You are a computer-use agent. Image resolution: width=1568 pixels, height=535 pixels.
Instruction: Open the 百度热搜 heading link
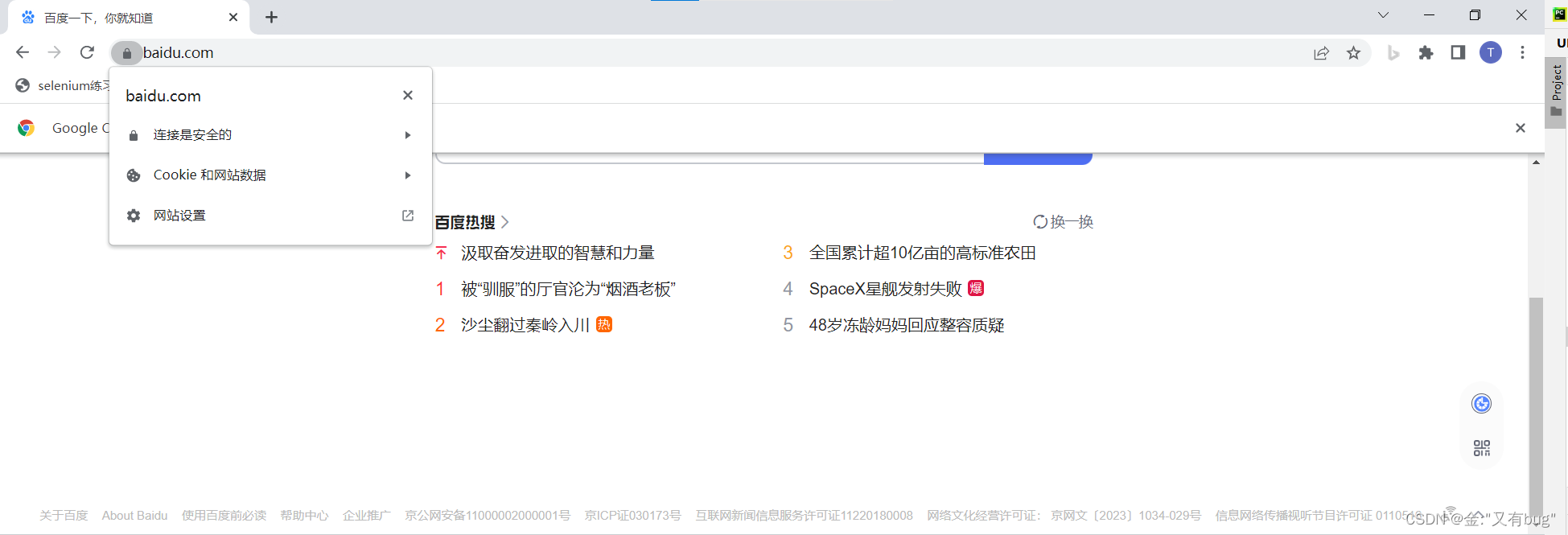[x=471, y=222]
